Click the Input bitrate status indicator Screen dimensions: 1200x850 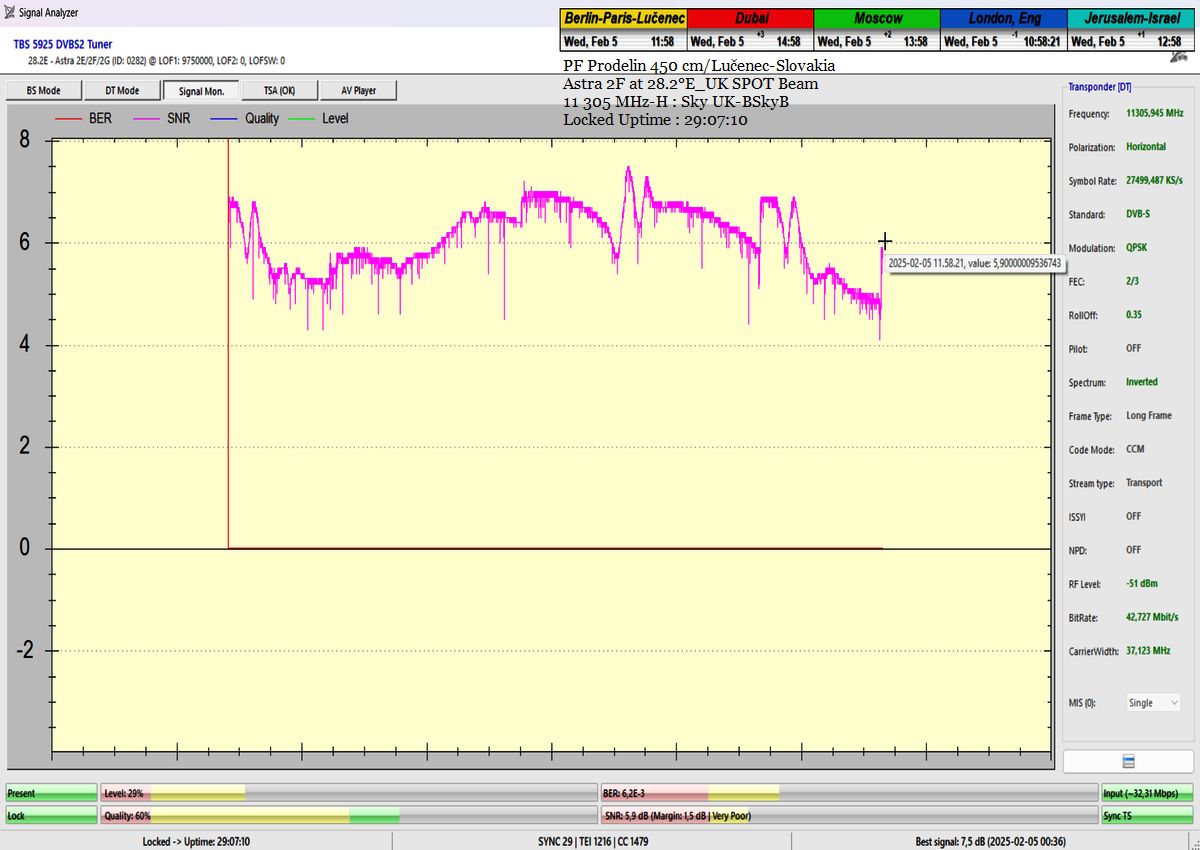(1146, 793)
